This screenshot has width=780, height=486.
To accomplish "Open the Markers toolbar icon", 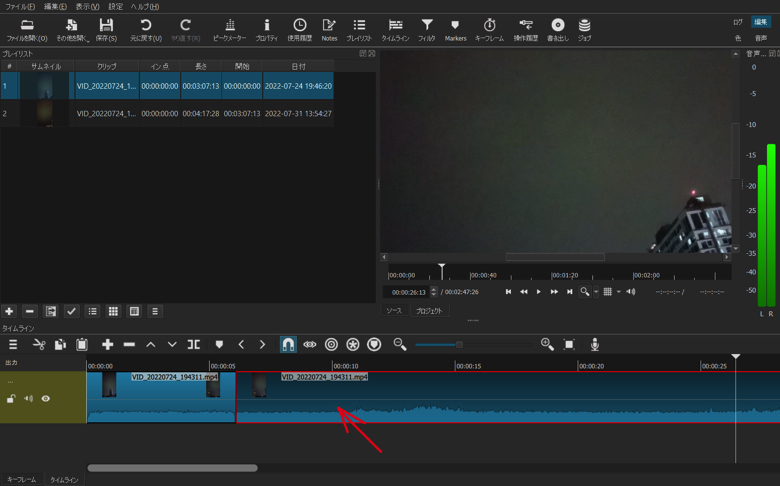I will click(455, 30).
